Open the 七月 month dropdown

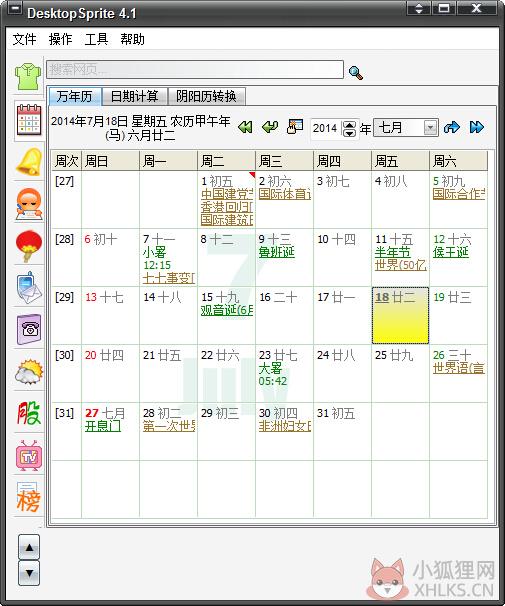(406, 128)
